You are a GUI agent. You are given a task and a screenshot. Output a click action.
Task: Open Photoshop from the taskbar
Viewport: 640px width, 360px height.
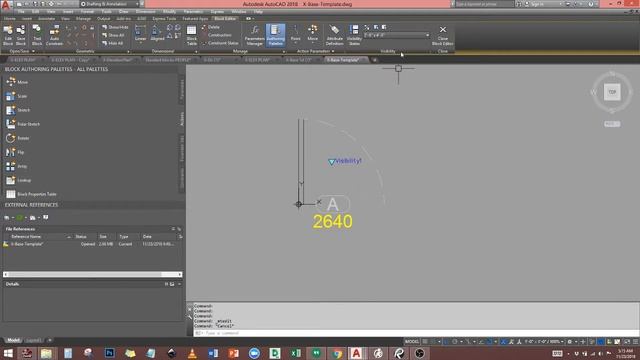109,353
